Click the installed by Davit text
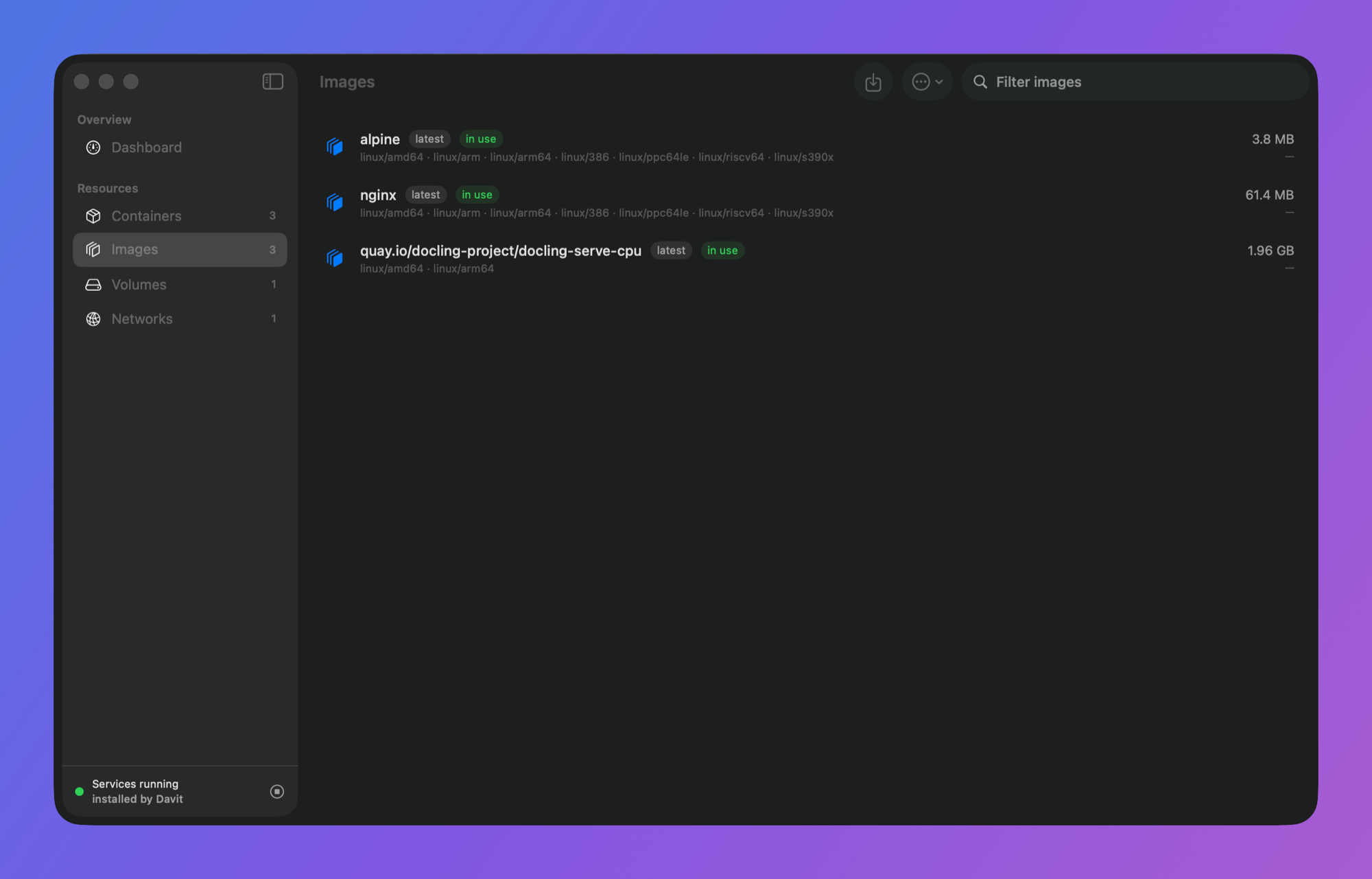 [x=137, y=799]
